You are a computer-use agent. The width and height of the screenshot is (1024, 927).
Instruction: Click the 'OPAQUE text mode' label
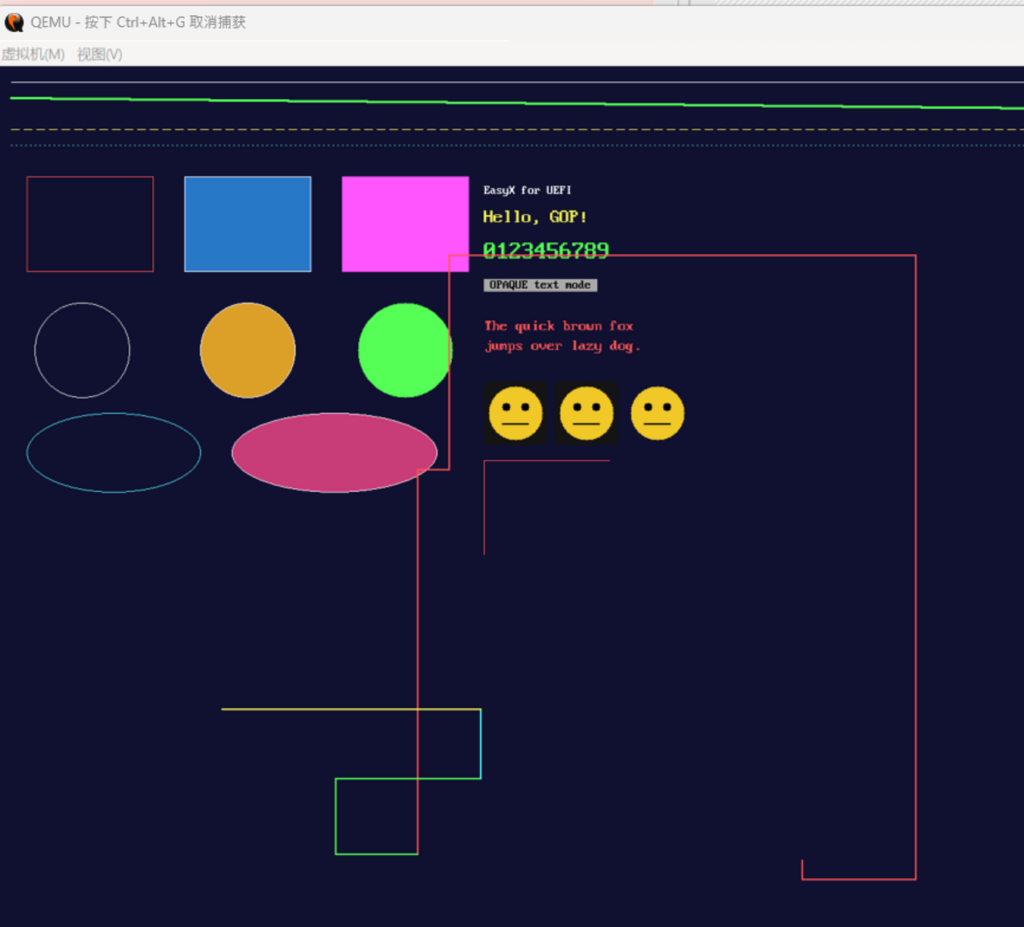click(x=540, y=285)
